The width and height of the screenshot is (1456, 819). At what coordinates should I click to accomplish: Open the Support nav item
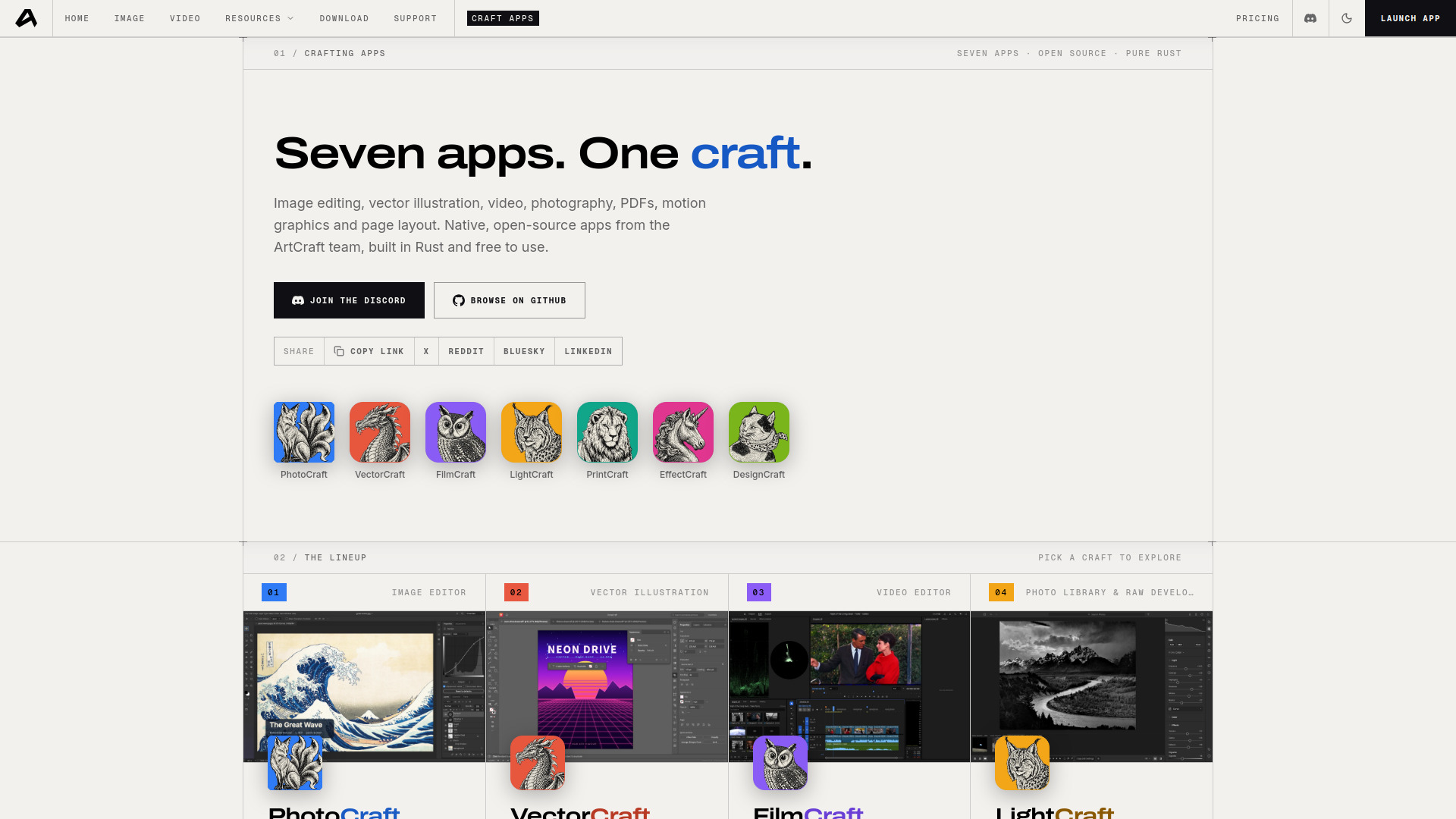click(416, 18)
